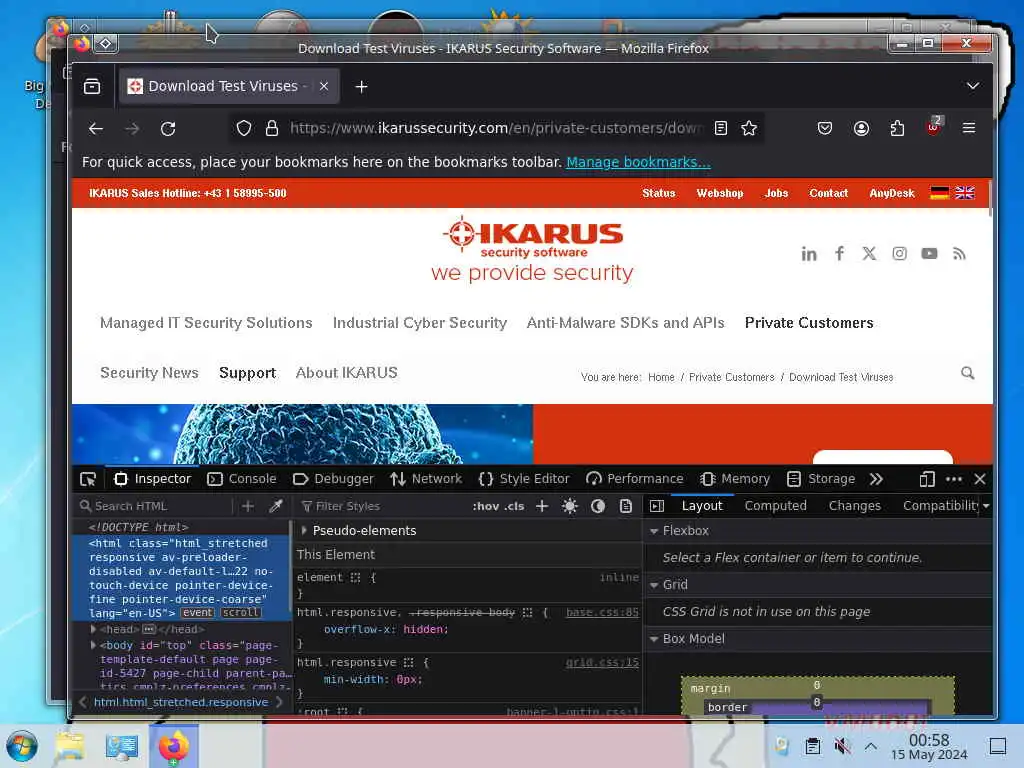Image resolution: width=1024 pixels, height=768 pixels.
Task: Click the scroll badge on html node
Action: (x=240, y=613)
